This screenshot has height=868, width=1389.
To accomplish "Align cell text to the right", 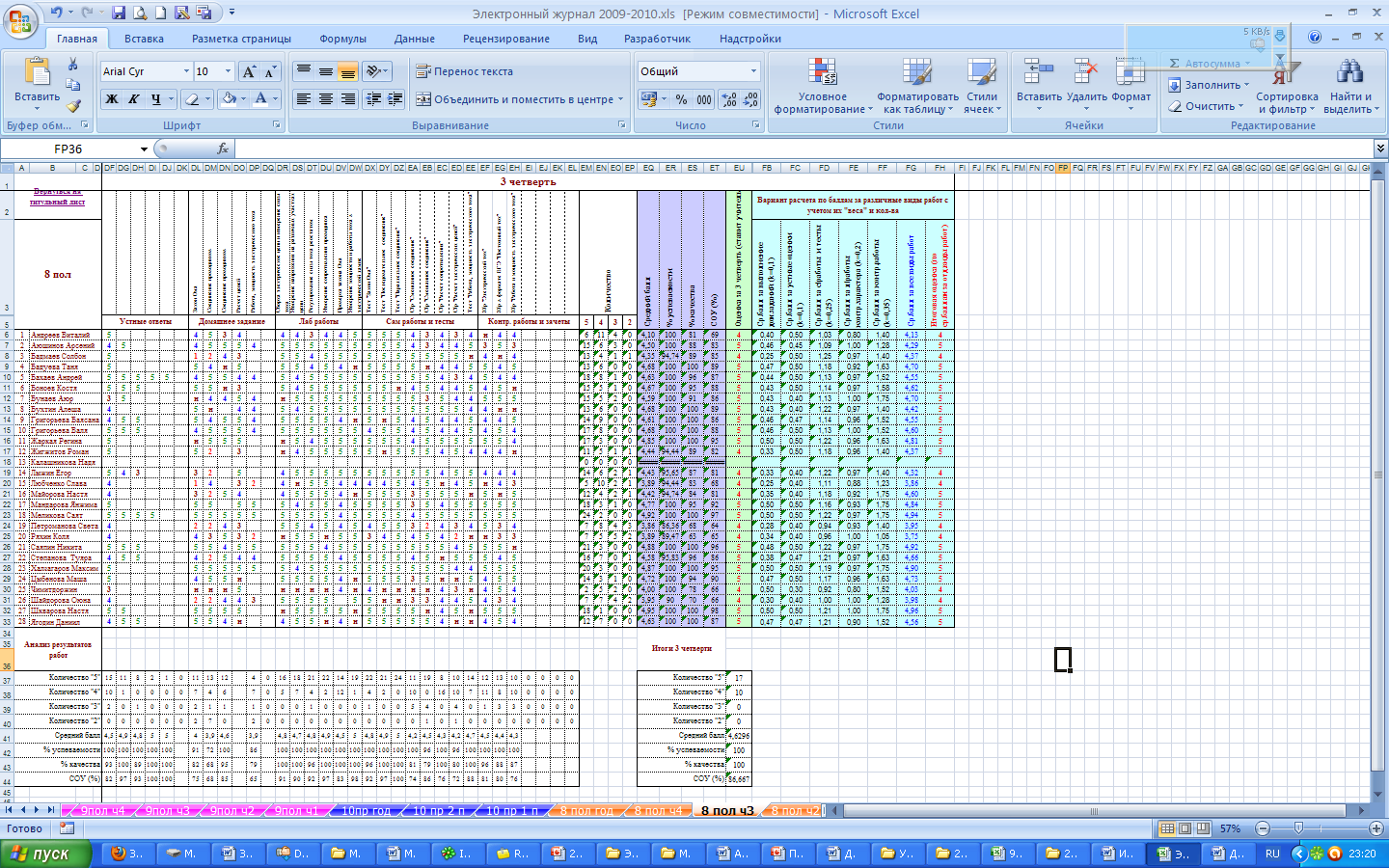I will (348, 99).
